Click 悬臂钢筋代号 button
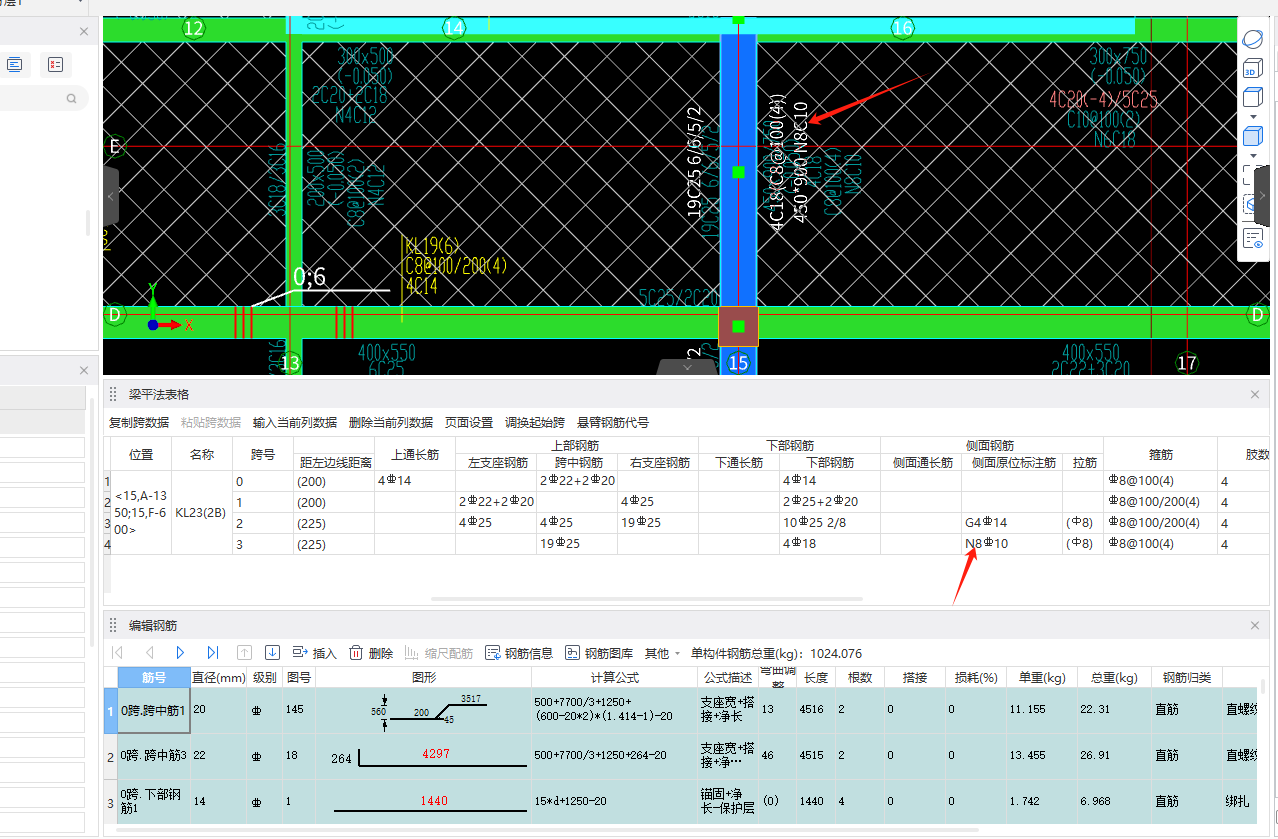Image resolution: width=1278 pixels, height=839 pixels. 613,423
